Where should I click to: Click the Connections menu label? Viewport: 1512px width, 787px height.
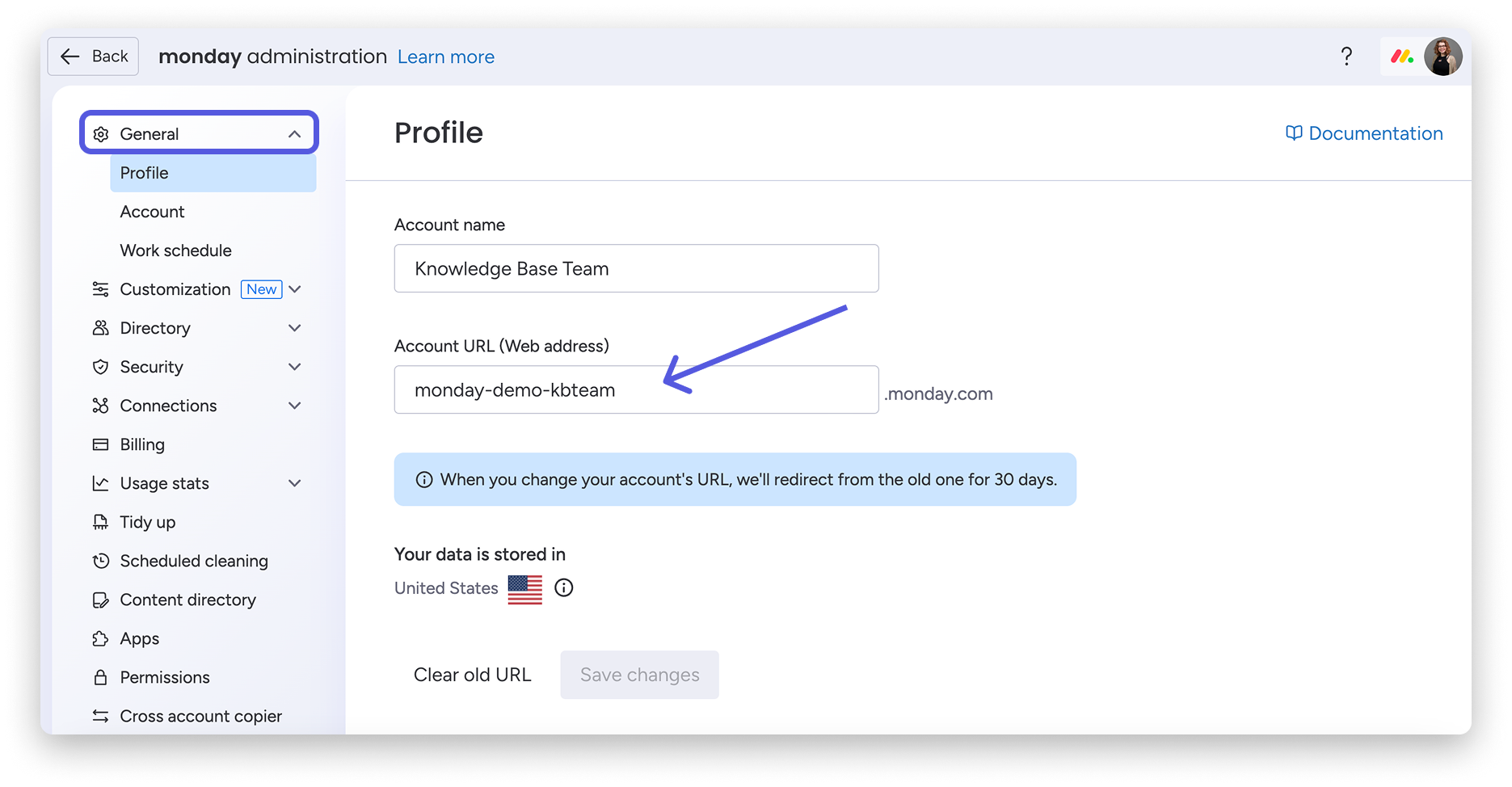click(x=169, y=406)
